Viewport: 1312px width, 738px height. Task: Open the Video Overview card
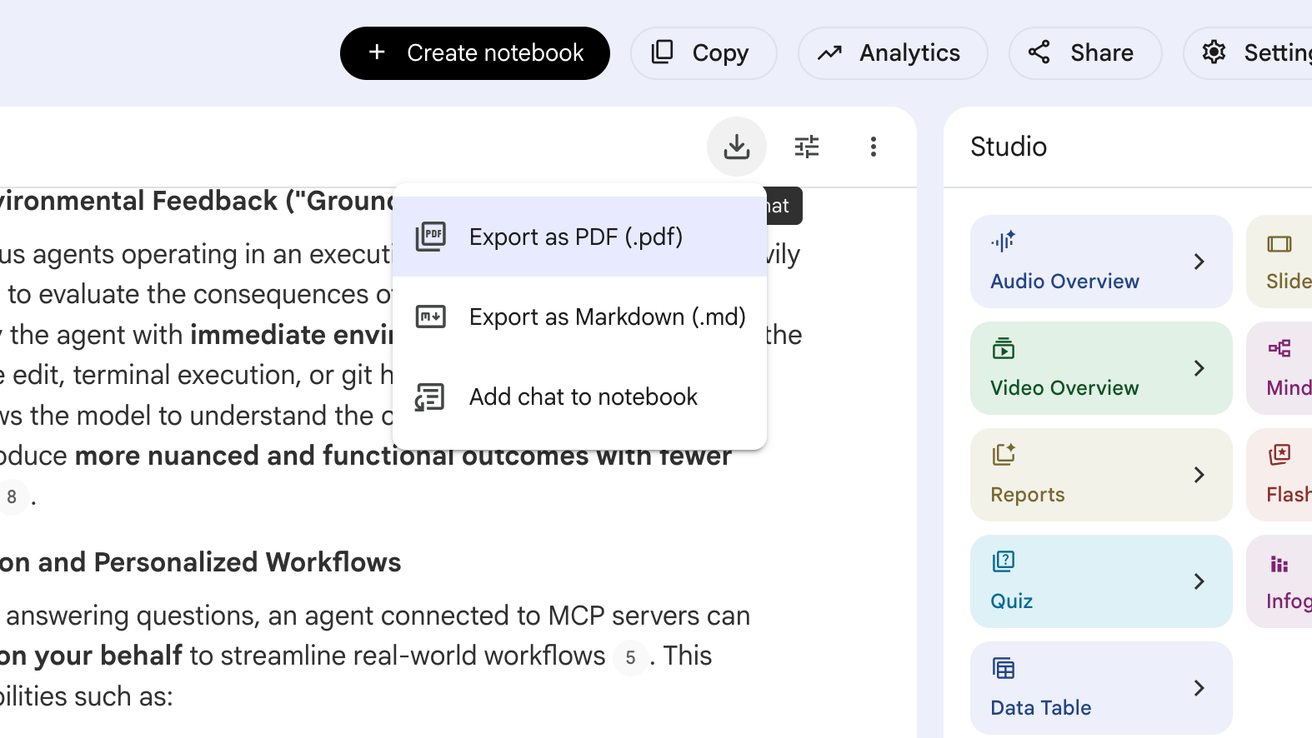(x=1101, y=368)
